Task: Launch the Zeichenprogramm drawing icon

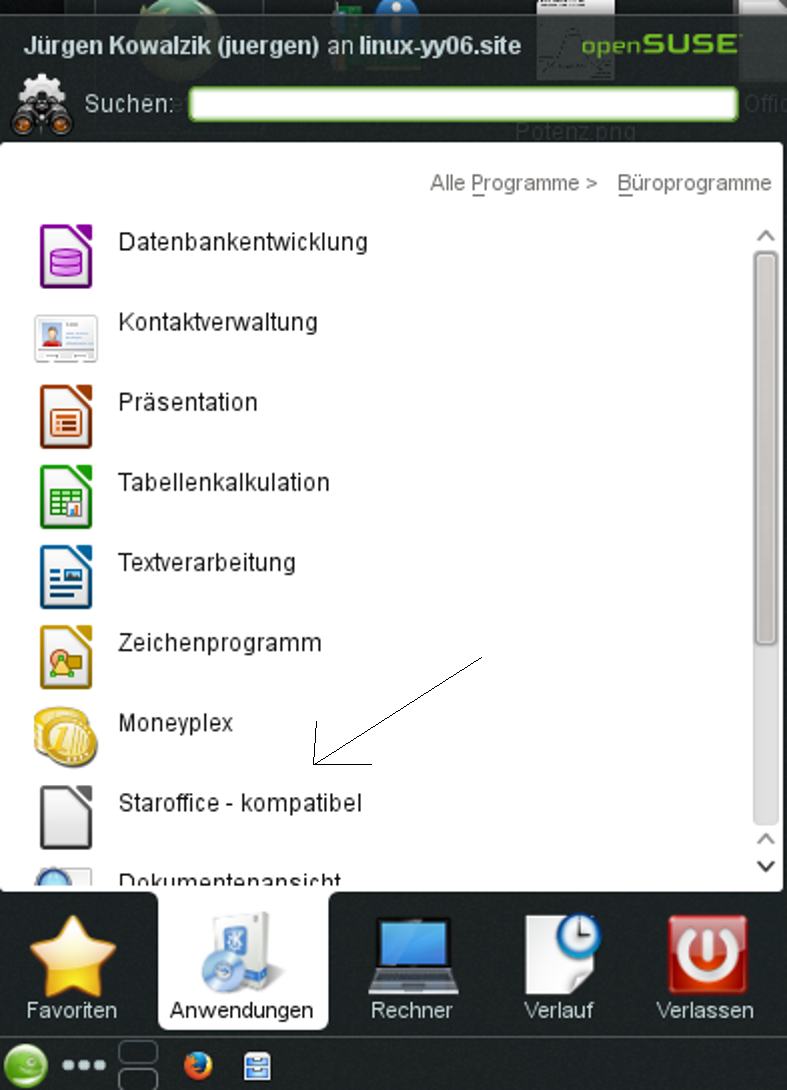Action: [66, 656]
